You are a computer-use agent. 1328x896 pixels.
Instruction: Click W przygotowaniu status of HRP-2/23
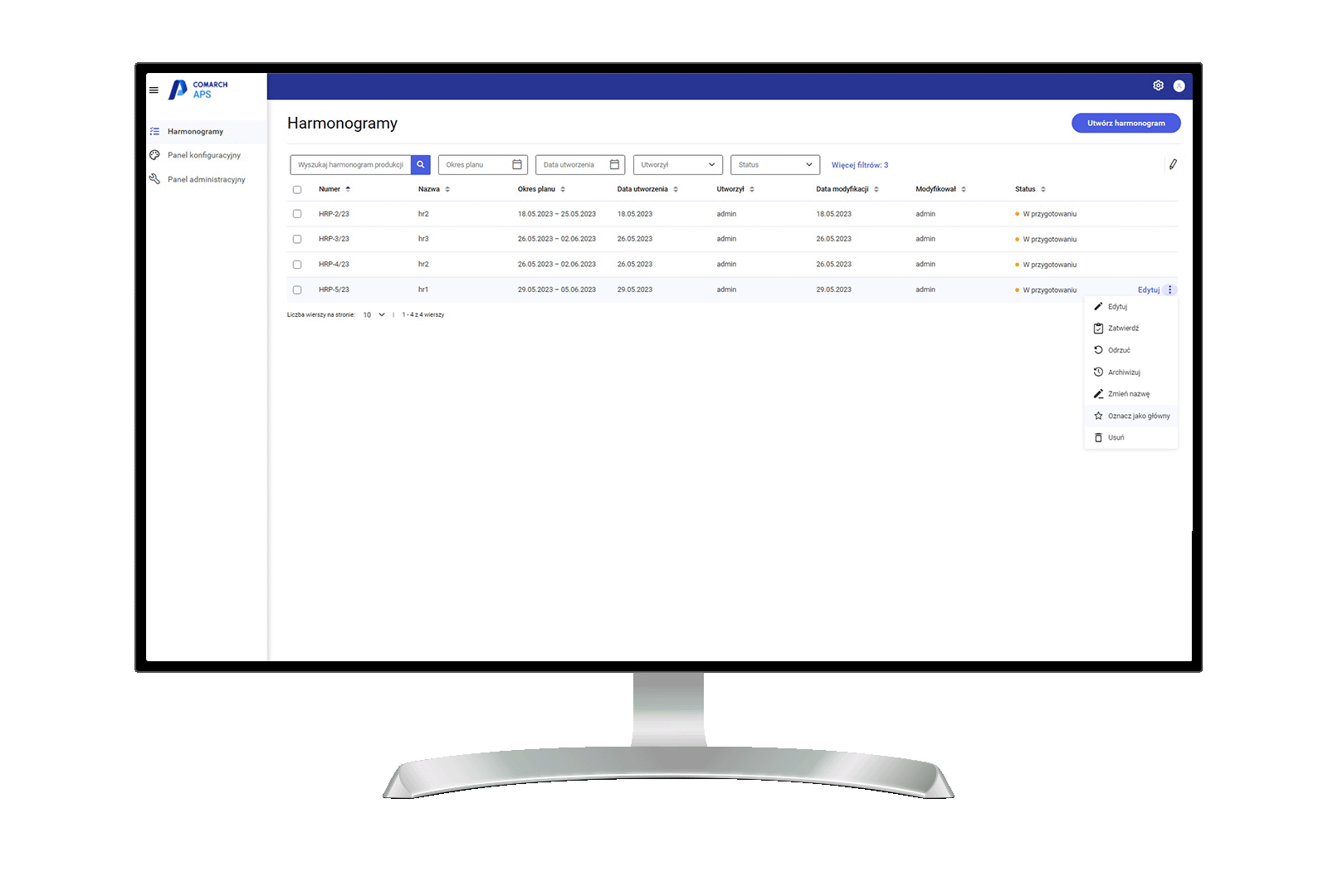click(x=1046, y=214)
